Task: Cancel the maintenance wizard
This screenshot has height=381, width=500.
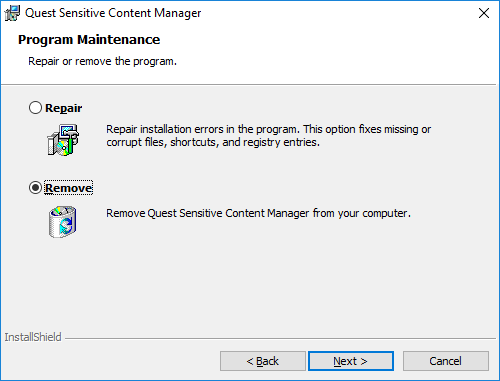Action: [446, 361]
